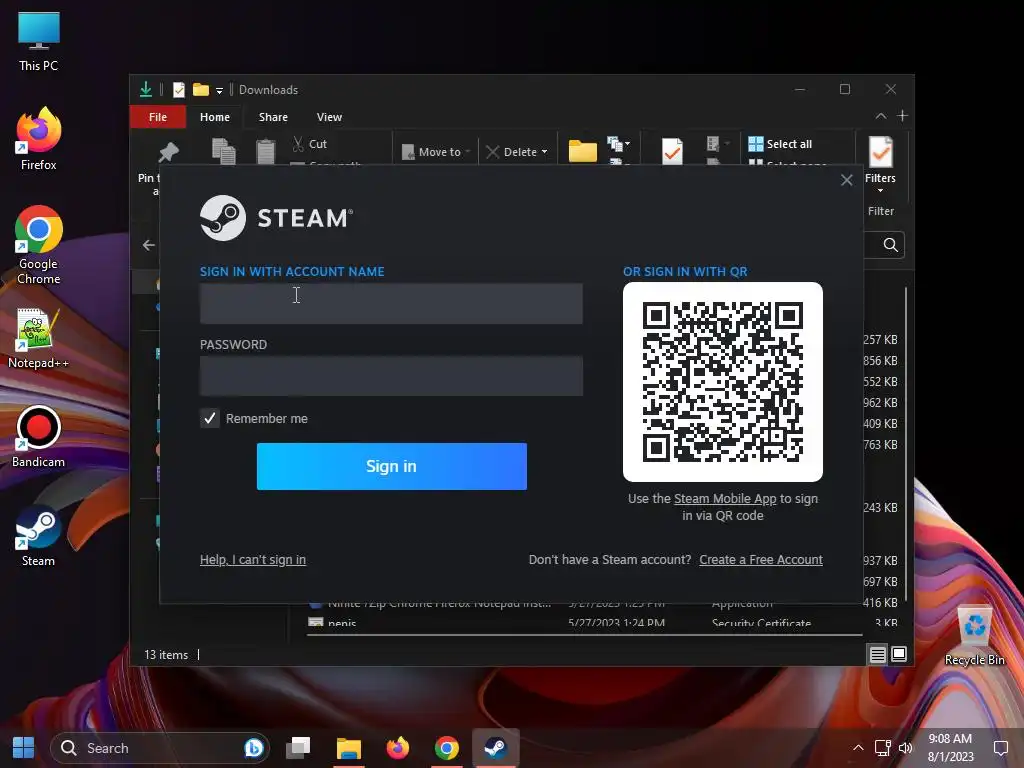Click the blue Sign in button
Image resolution: width=1024 pixels, height=768 pixels.
(x=392, y=466)
